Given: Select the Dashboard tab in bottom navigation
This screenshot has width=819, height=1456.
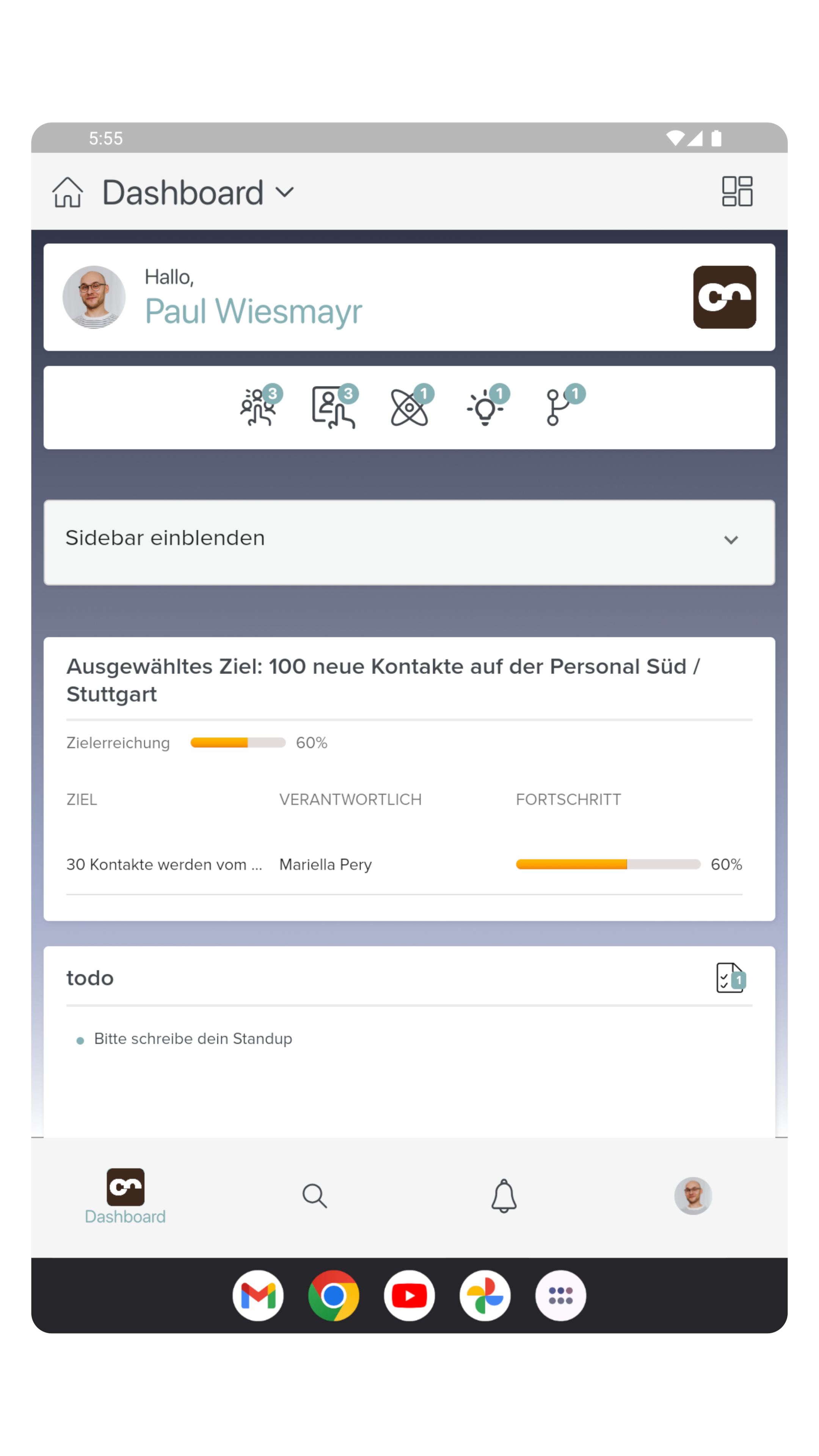Looking at the screenshot, I should (125, 1196).
